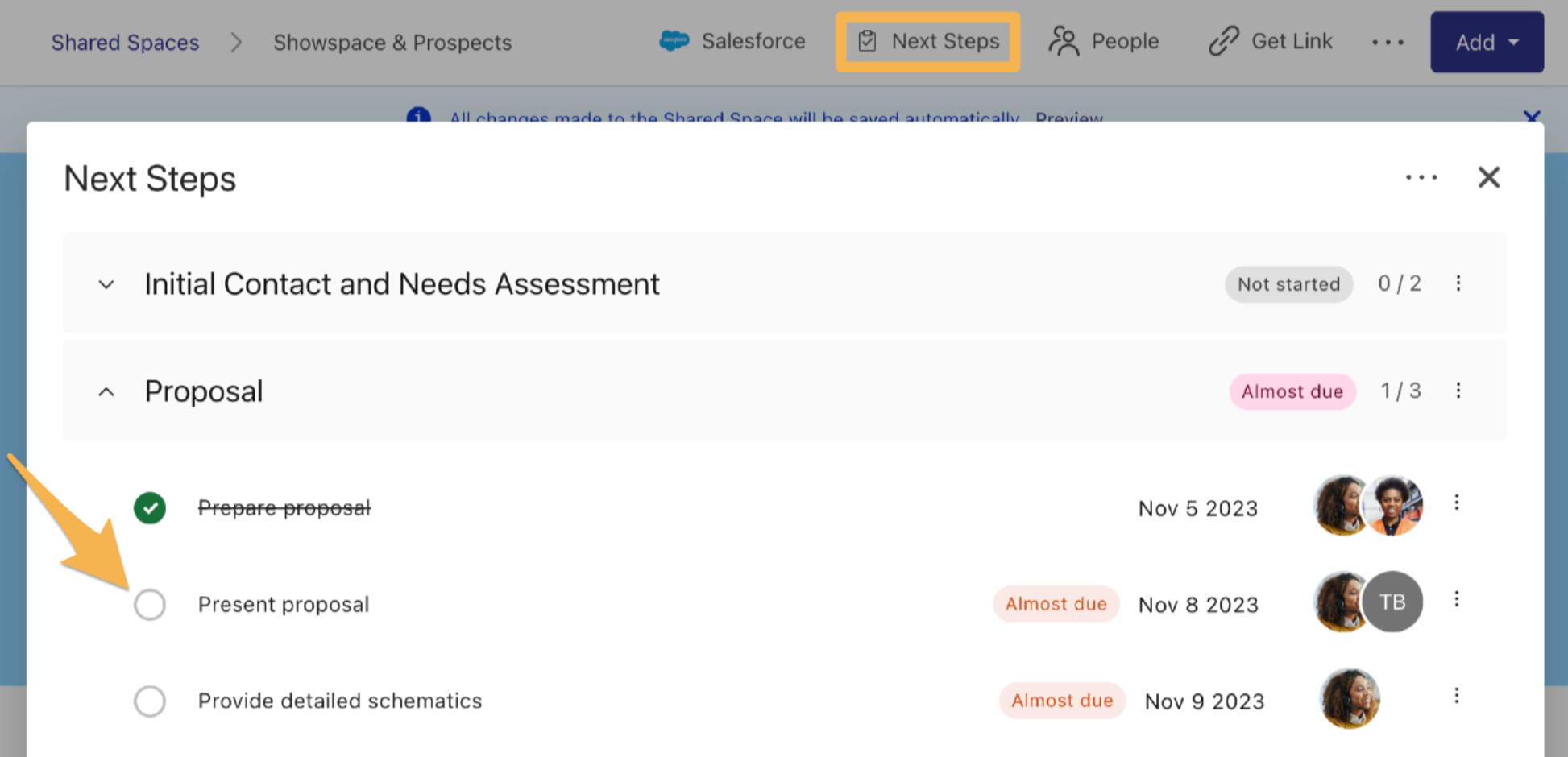Open the People icon in toolbar
The width and height of the screenshot is (1568, 757).
1064,41
